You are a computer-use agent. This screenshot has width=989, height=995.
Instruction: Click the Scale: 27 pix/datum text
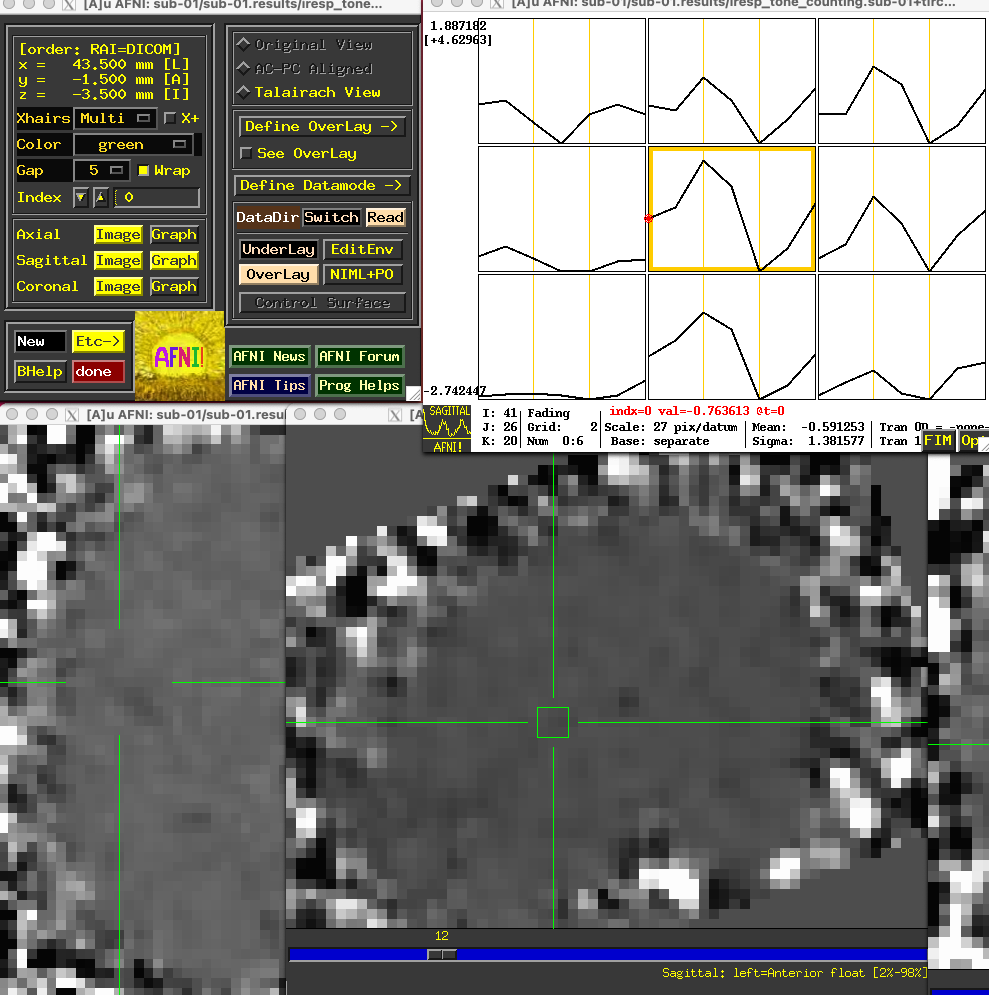click(671, 427)
